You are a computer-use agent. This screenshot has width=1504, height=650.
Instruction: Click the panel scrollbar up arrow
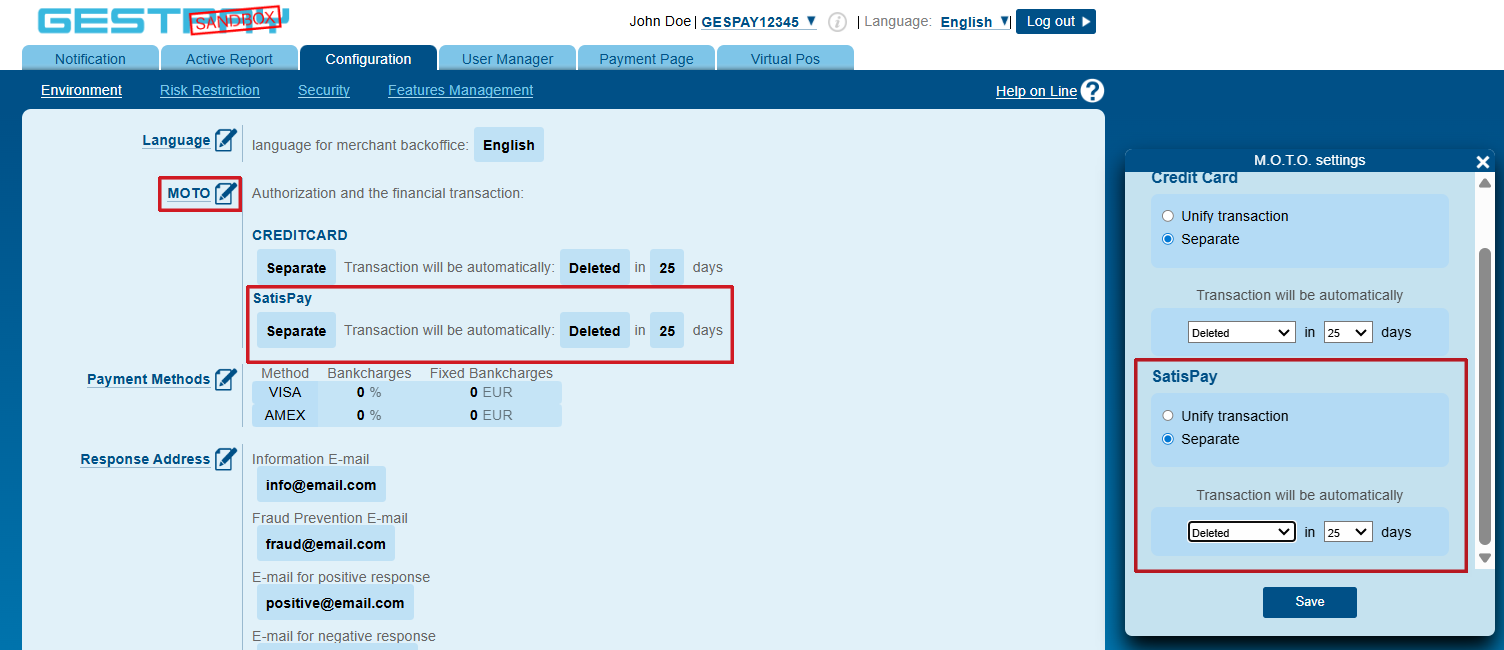(x=1485, y=183)
